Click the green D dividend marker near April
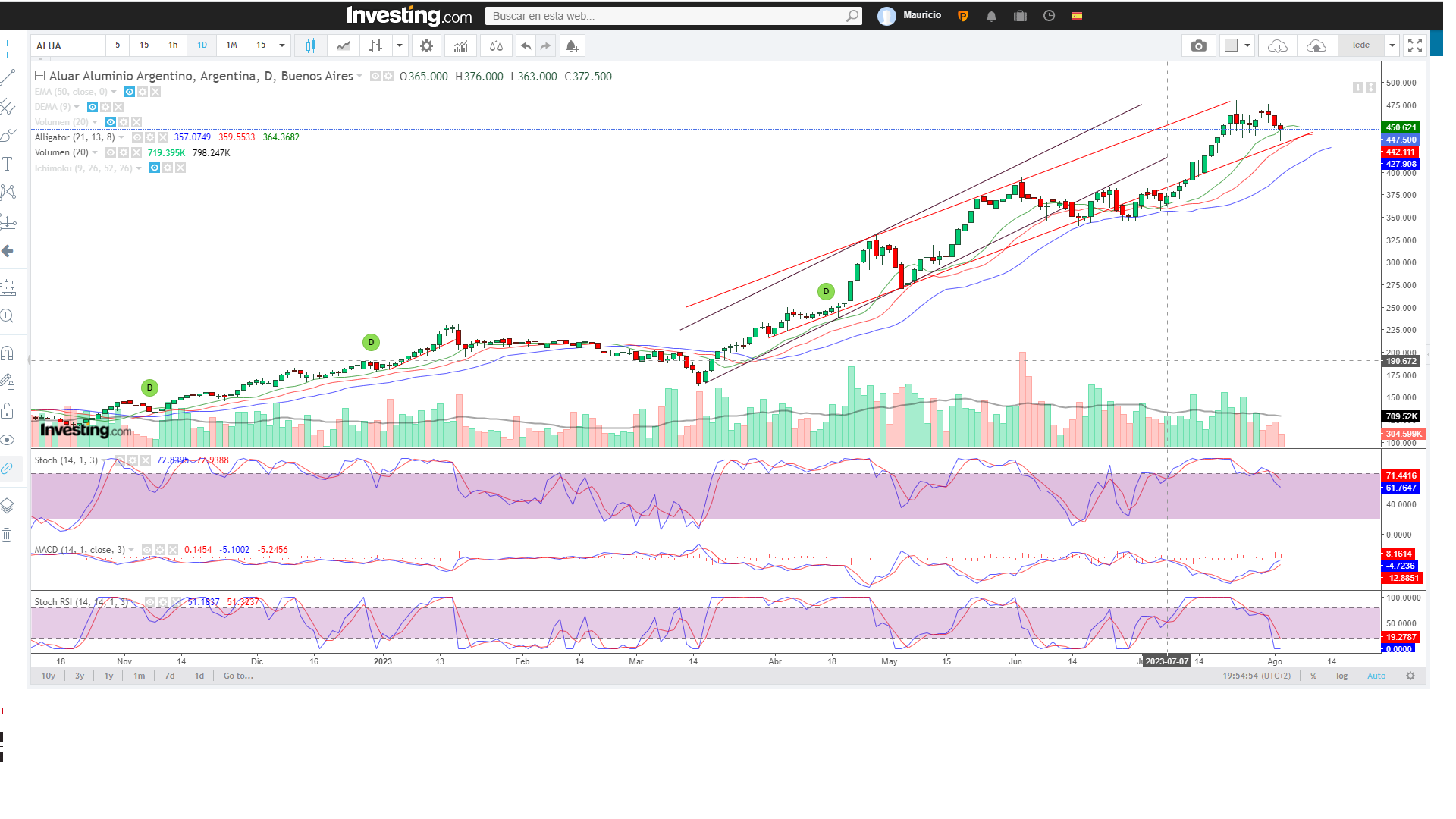 (x=826, y=291)
